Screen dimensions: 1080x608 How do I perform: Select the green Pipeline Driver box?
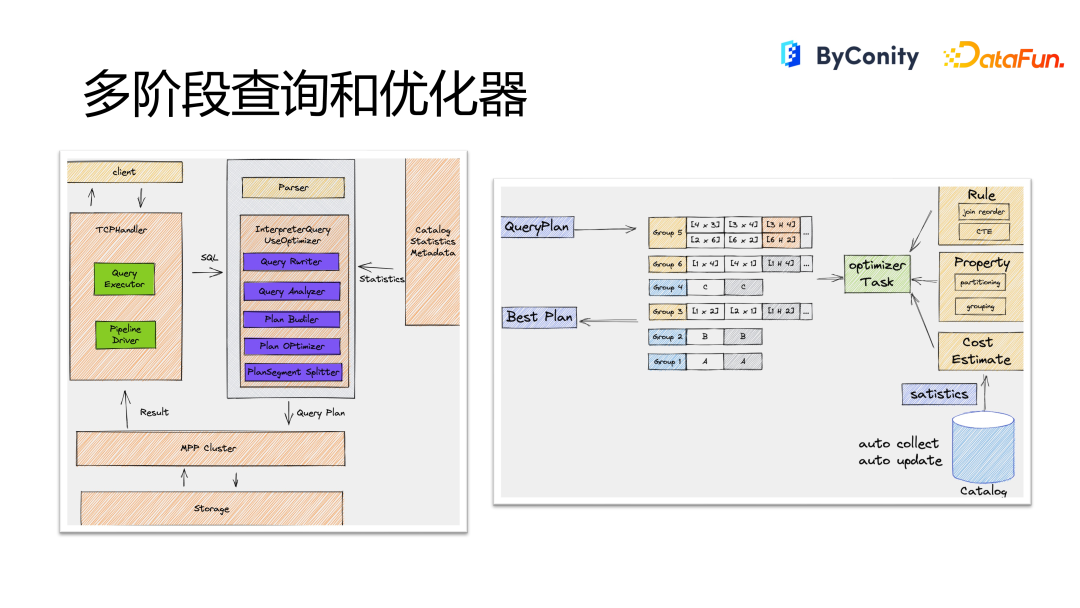[x=125, y=335]
